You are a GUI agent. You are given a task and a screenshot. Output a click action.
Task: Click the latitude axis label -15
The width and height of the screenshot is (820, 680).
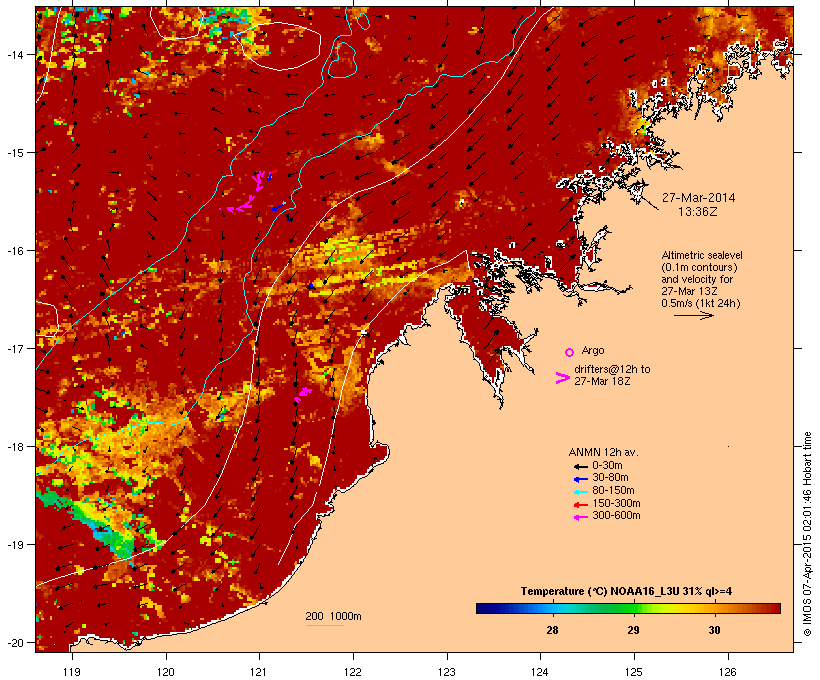[14, 152]
